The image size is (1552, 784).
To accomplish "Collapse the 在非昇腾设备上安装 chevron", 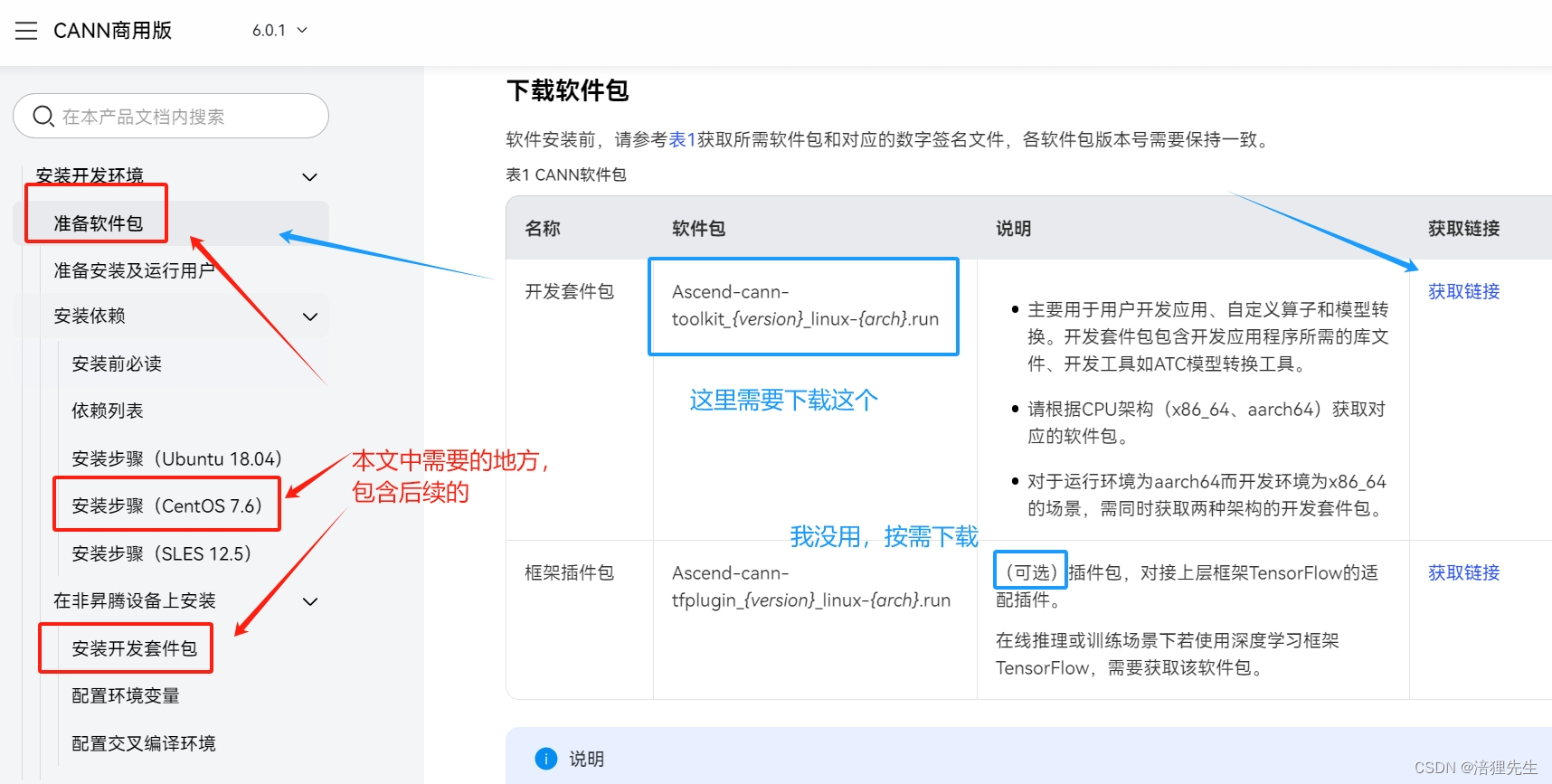I will tap(310, 601).
